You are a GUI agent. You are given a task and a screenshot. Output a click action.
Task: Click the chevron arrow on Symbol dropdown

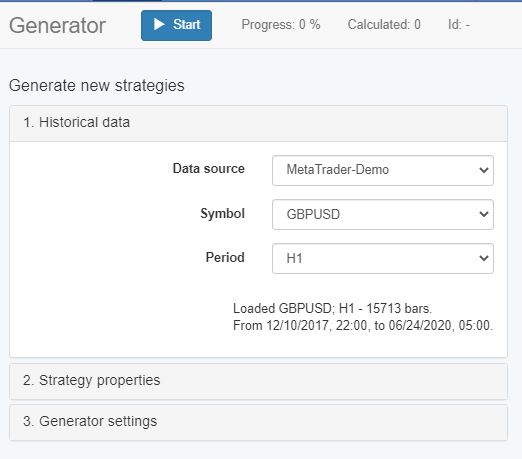point(484,214)
